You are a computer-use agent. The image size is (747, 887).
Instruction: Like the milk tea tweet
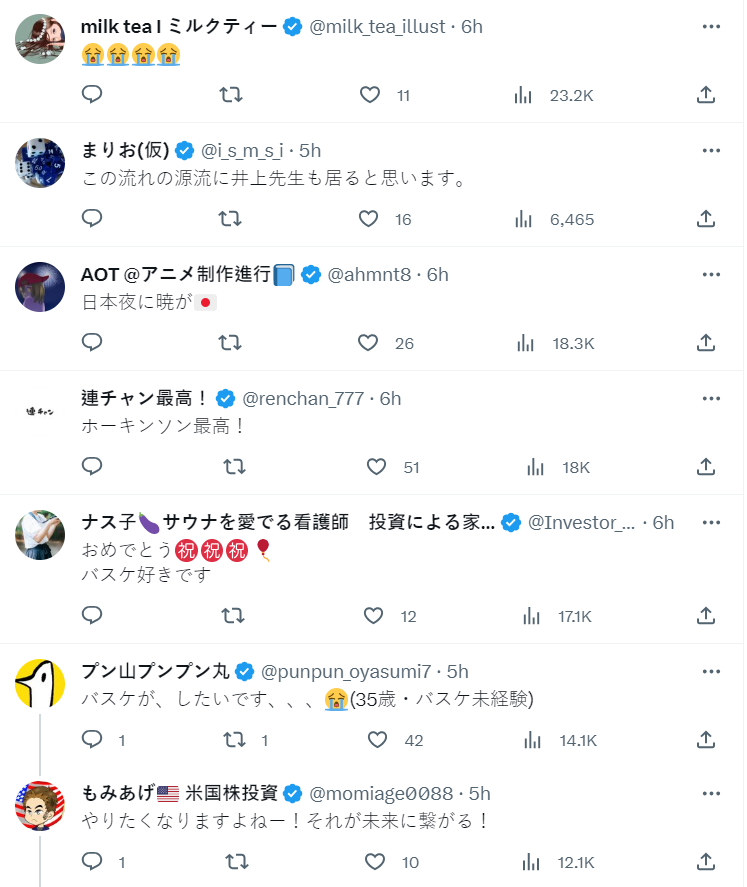[x=370, y=95]
